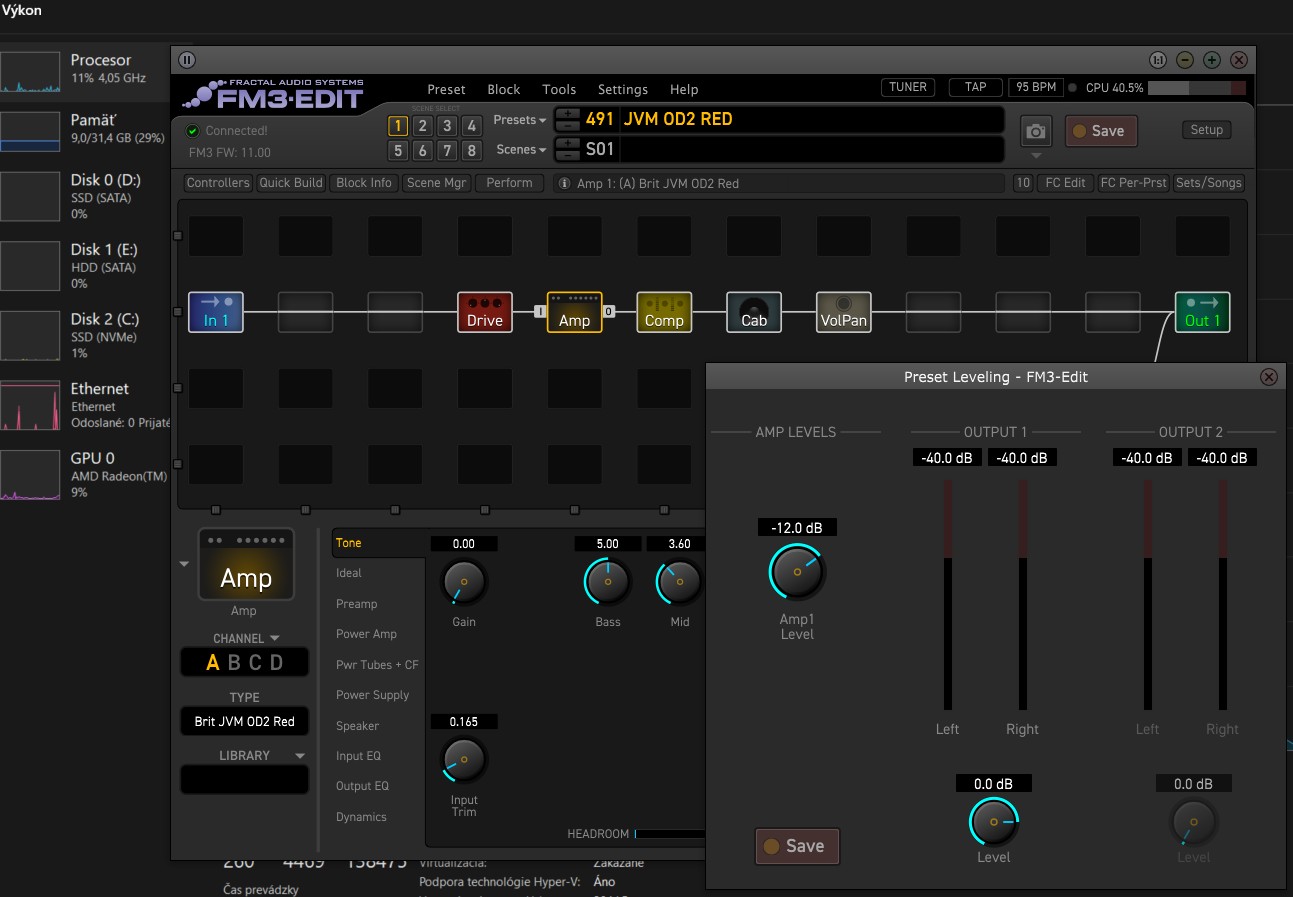The image size is (1293, 897).
Task: Click the Amp1 Level knob
Action: point(797,572)
